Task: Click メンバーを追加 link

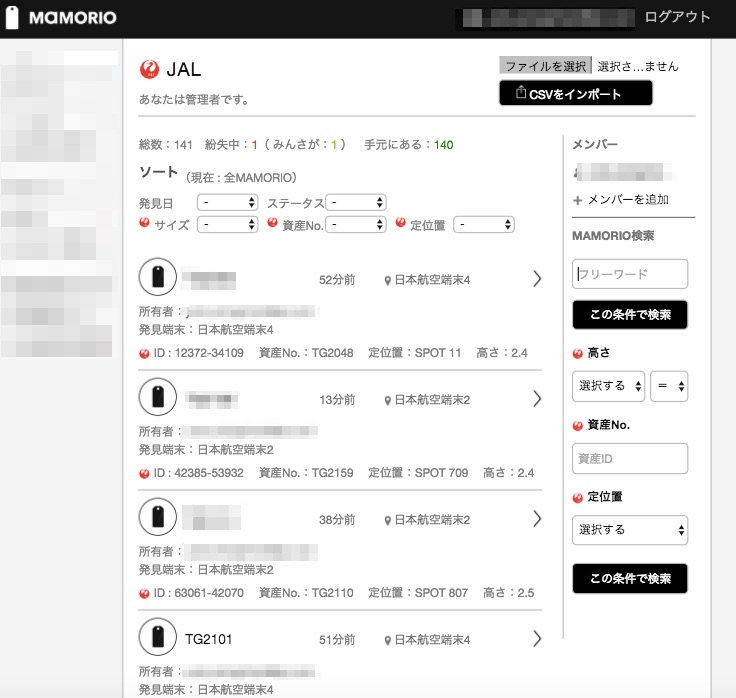Action: [x=628, y=200]
